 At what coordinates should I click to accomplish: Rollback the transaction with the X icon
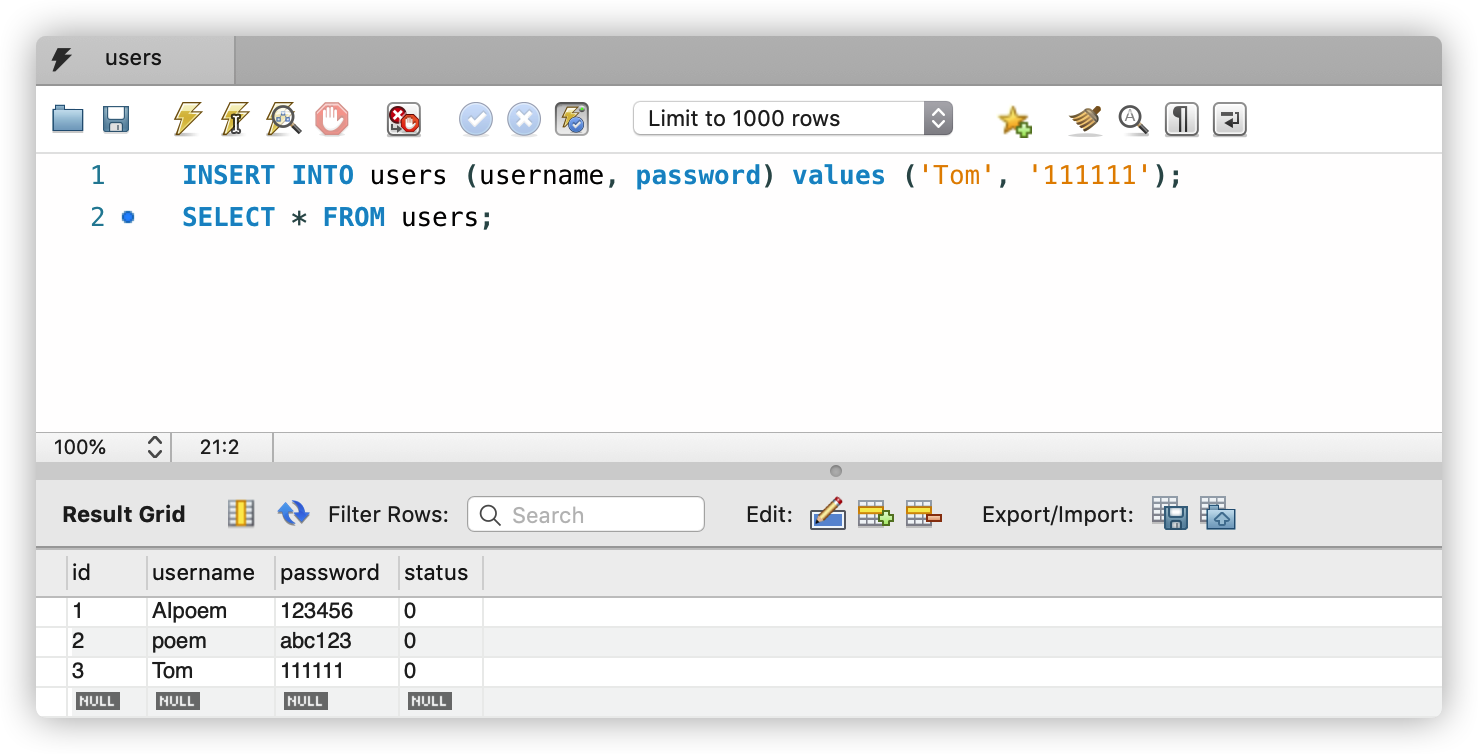point(524,119)
